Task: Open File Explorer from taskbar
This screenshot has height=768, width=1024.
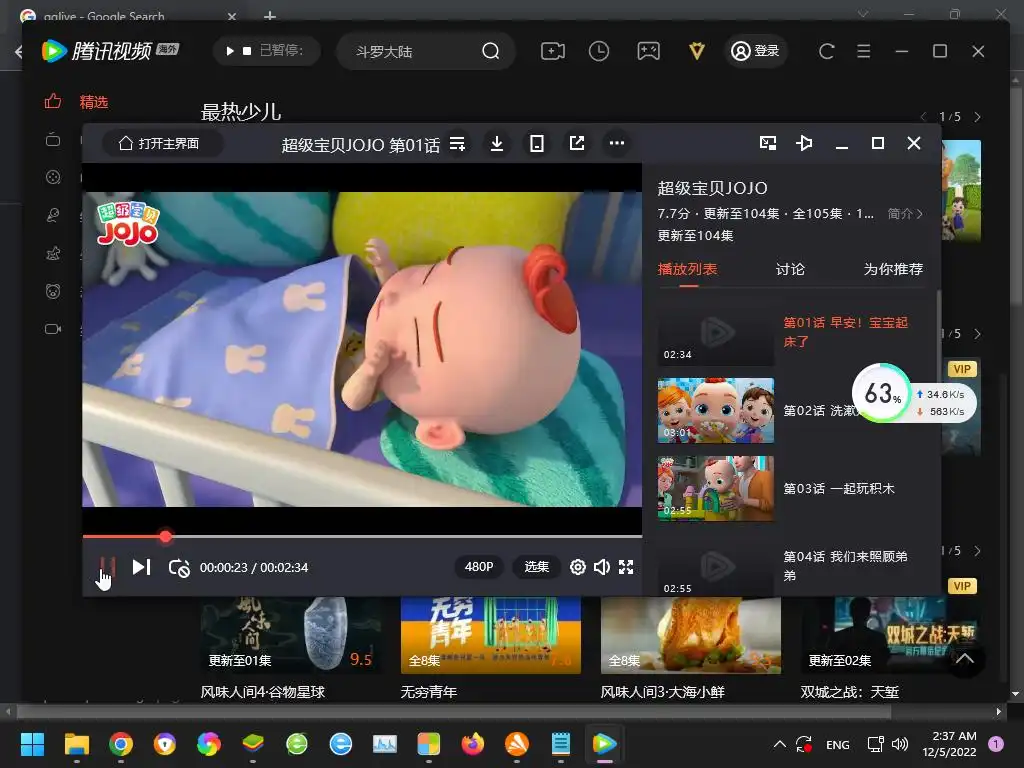Action: click(76, 744)
